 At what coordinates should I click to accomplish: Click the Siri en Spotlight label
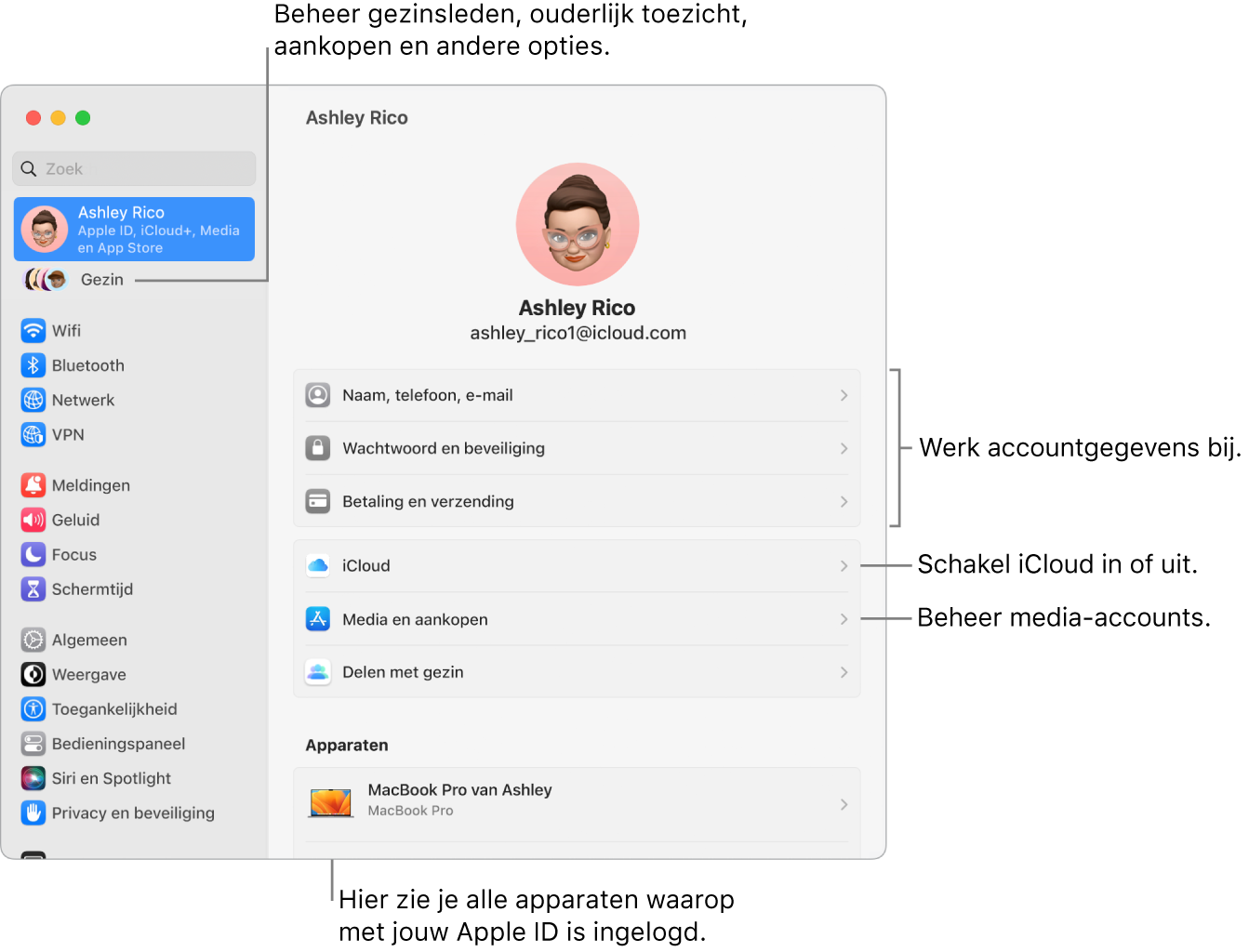[112, 778]
